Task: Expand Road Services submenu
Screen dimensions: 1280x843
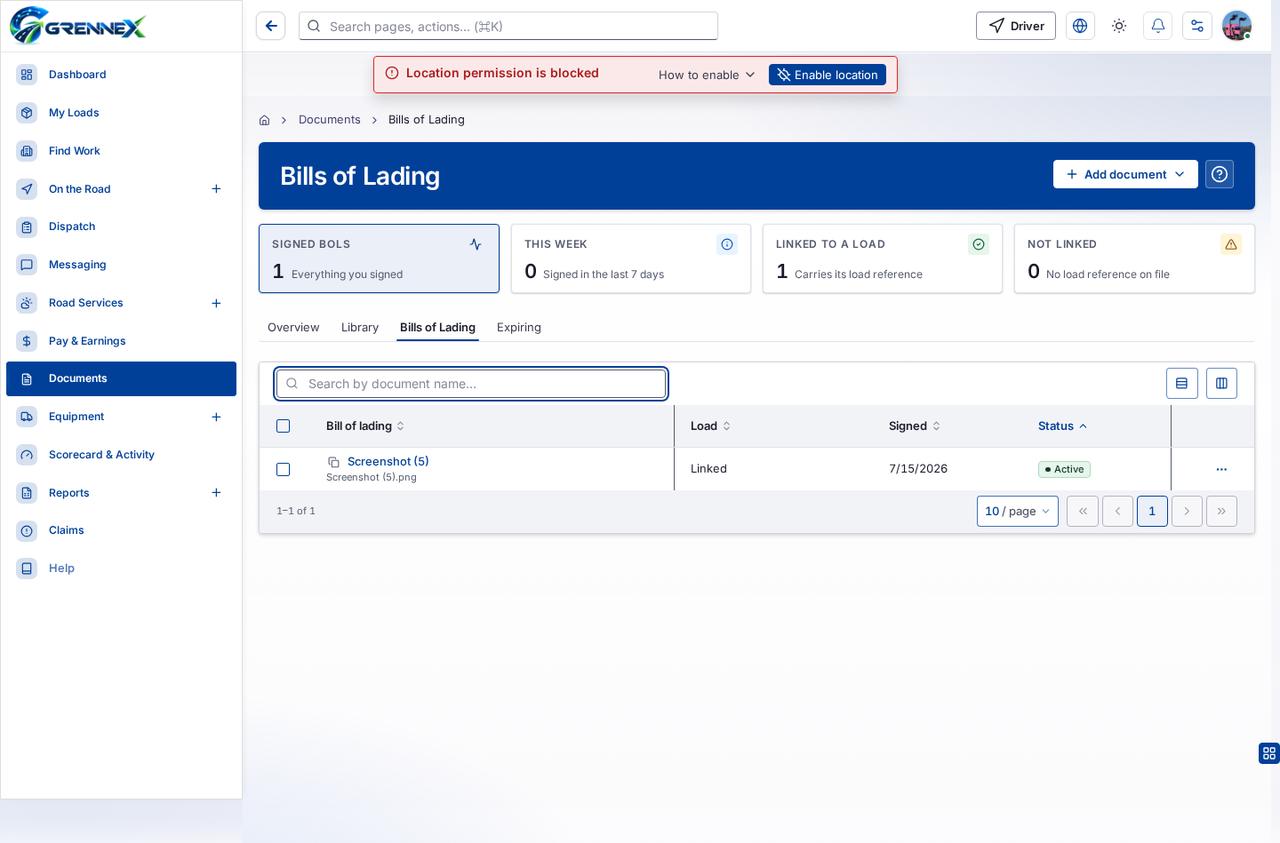Action: click(x=216, y=303)
